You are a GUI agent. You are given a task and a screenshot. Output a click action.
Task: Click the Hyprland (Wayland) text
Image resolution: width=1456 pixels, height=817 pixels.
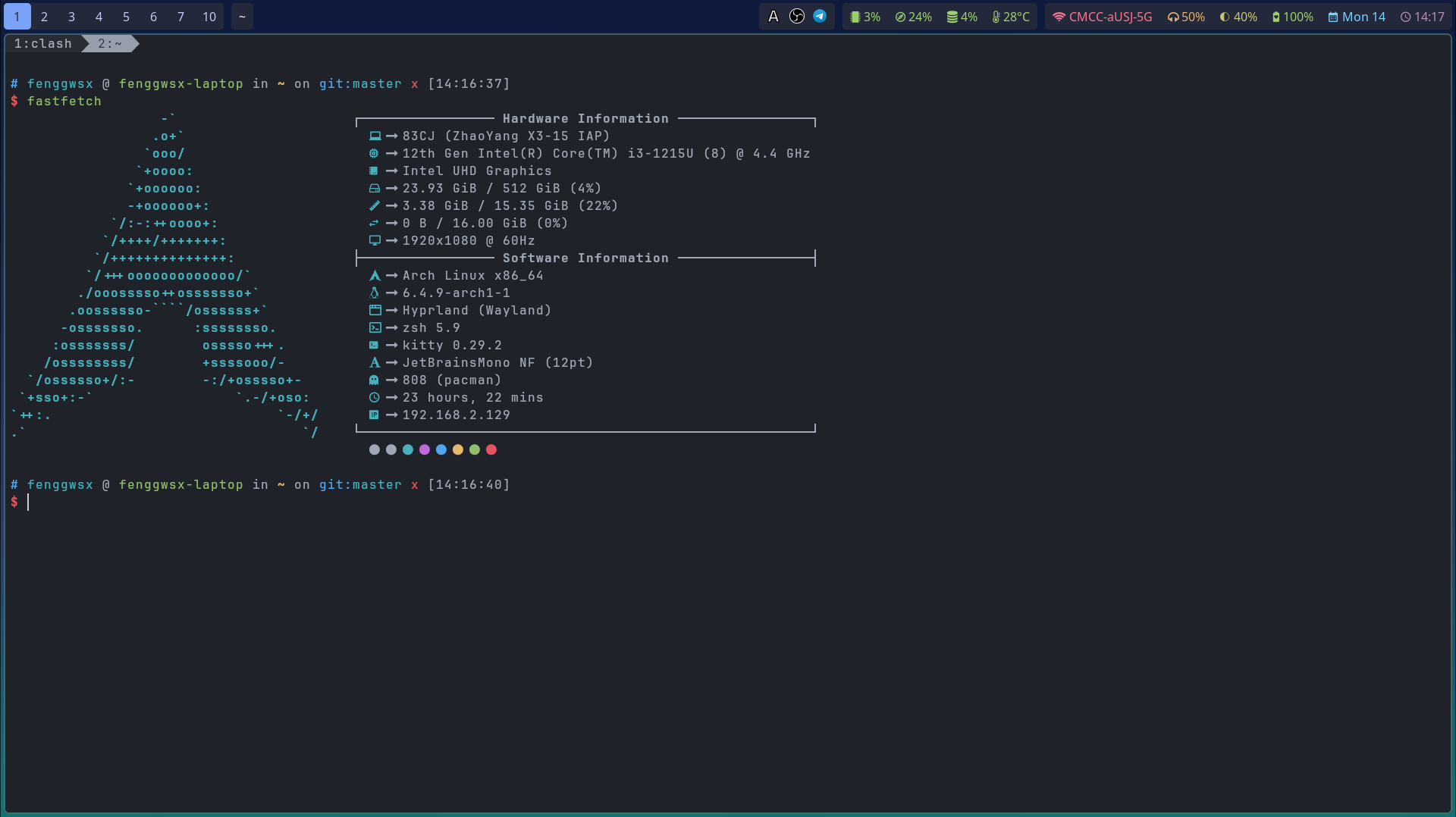(x=477, y=311)
